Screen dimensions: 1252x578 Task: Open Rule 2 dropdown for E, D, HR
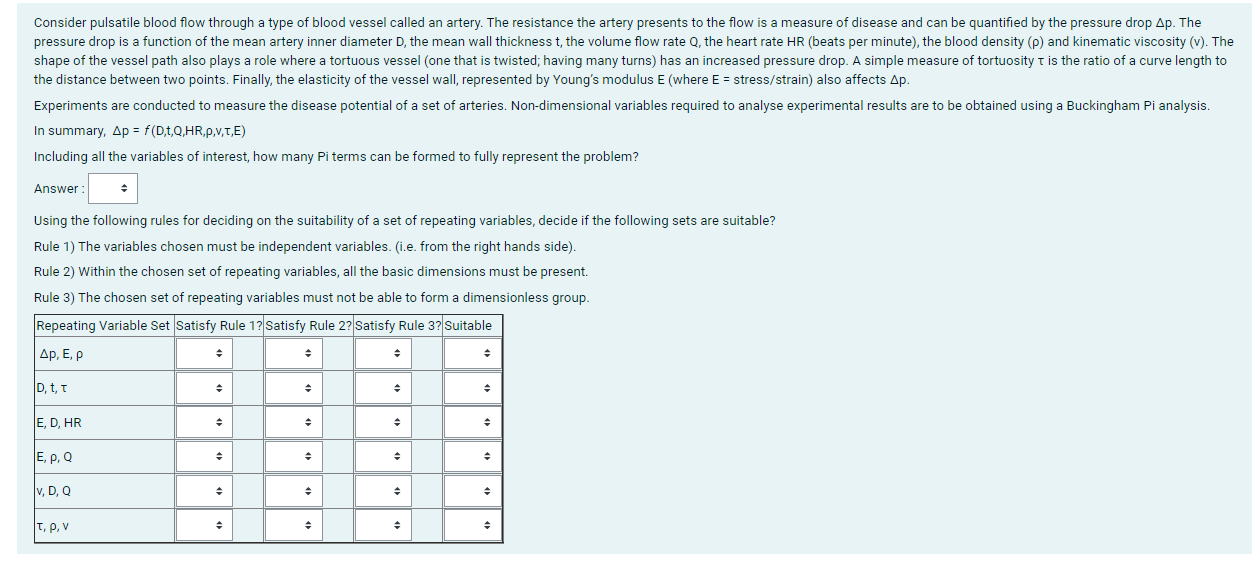(x=294, y=423)
